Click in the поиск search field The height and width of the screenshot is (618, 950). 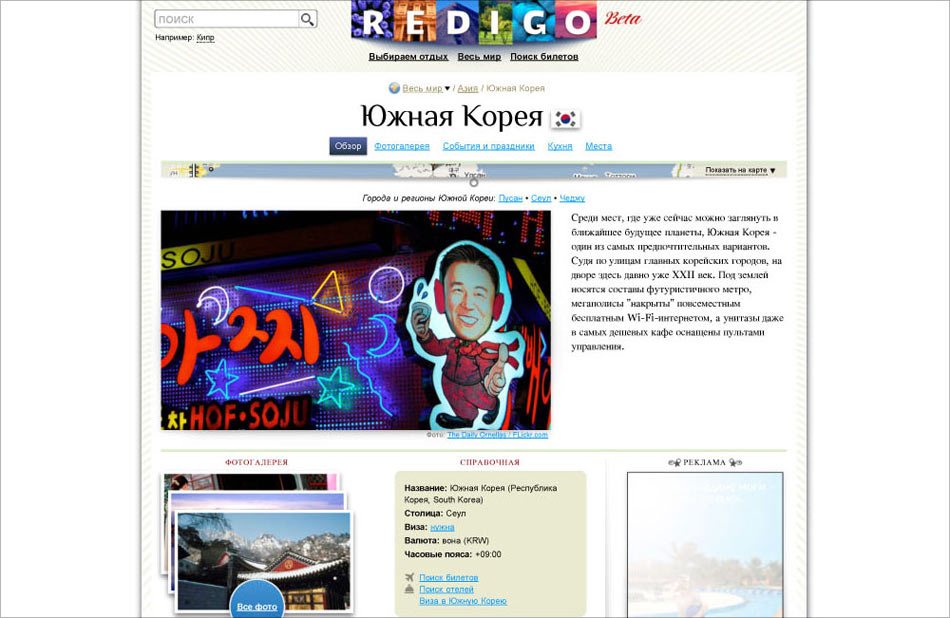227,19
